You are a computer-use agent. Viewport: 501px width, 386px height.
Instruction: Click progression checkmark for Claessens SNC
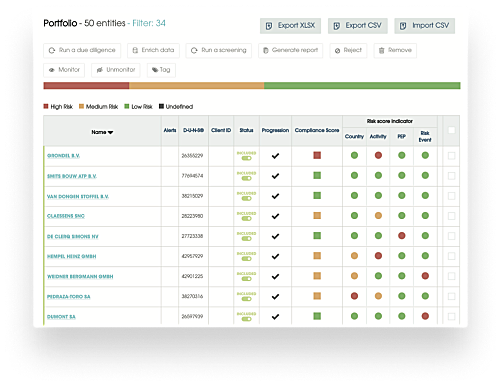(275, 216)
